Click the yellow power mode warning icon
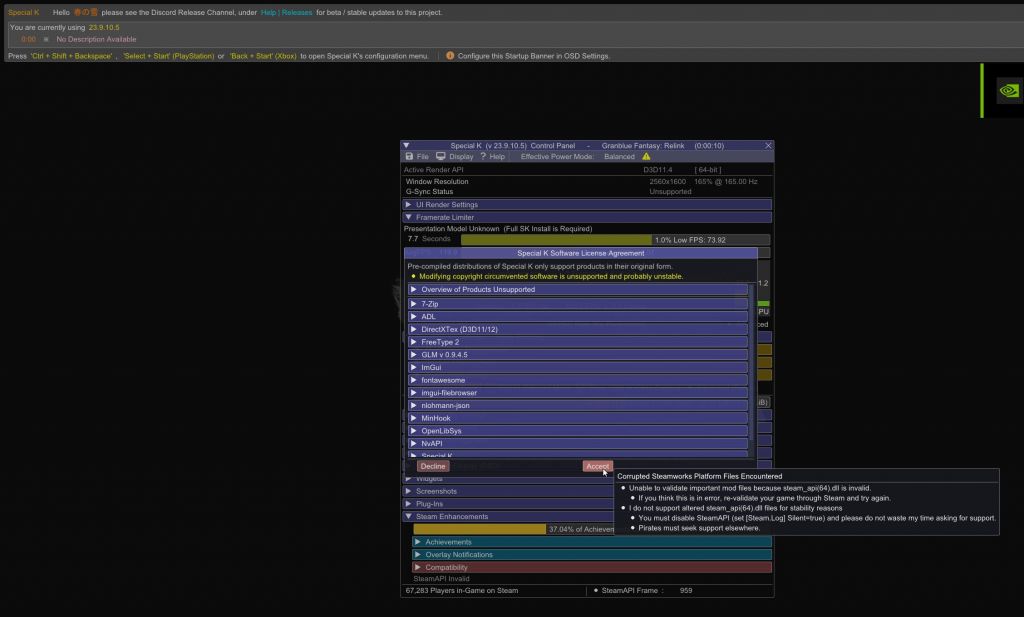This screenshot has height=617, width=1024. 646,157
